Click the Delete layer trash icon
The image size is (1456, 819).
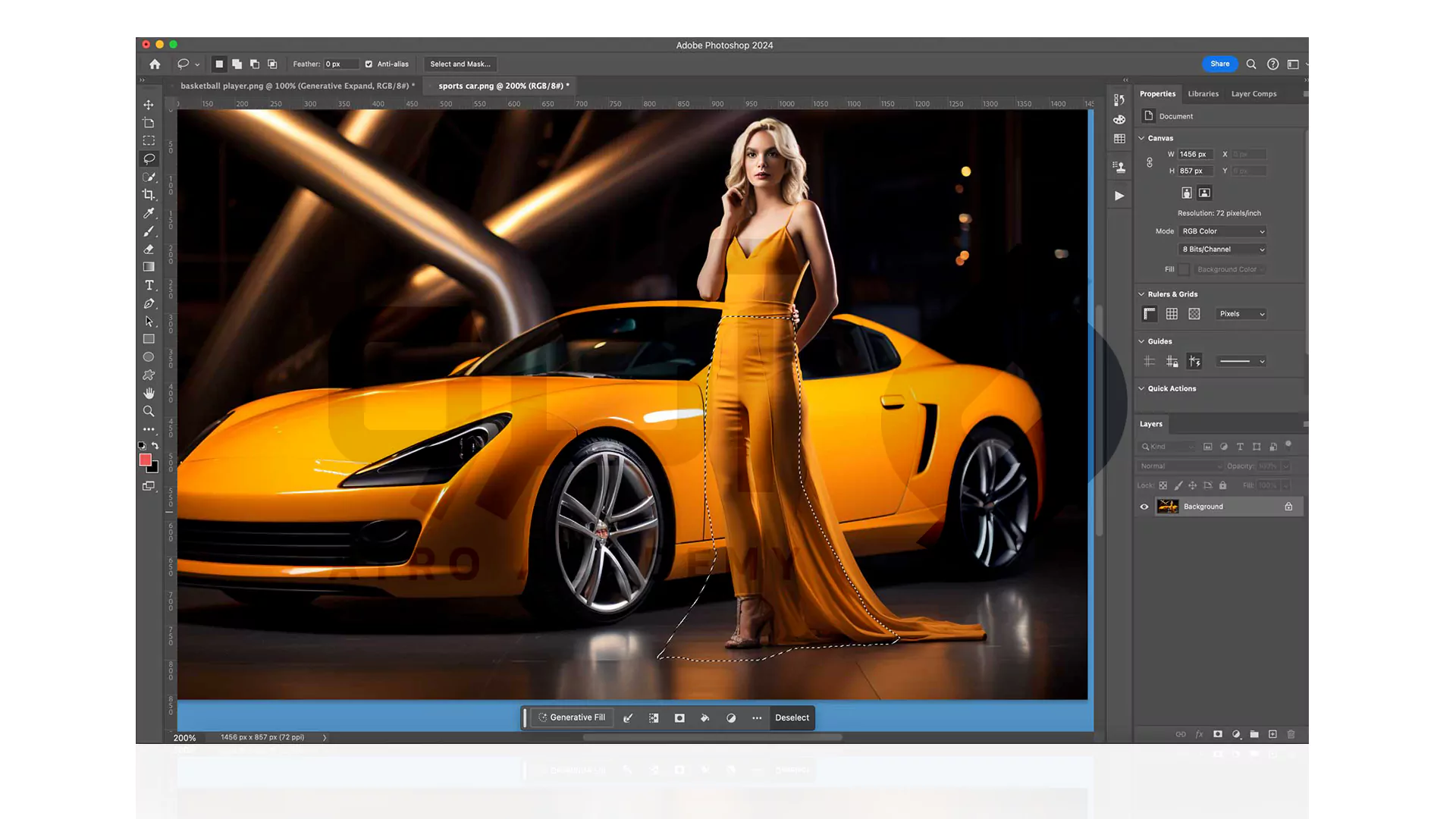[x=1291, y=734]
